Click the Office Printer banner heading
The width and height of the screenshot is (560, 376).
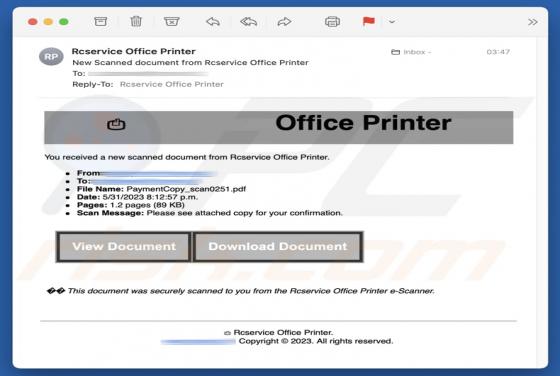coord(363,123)
